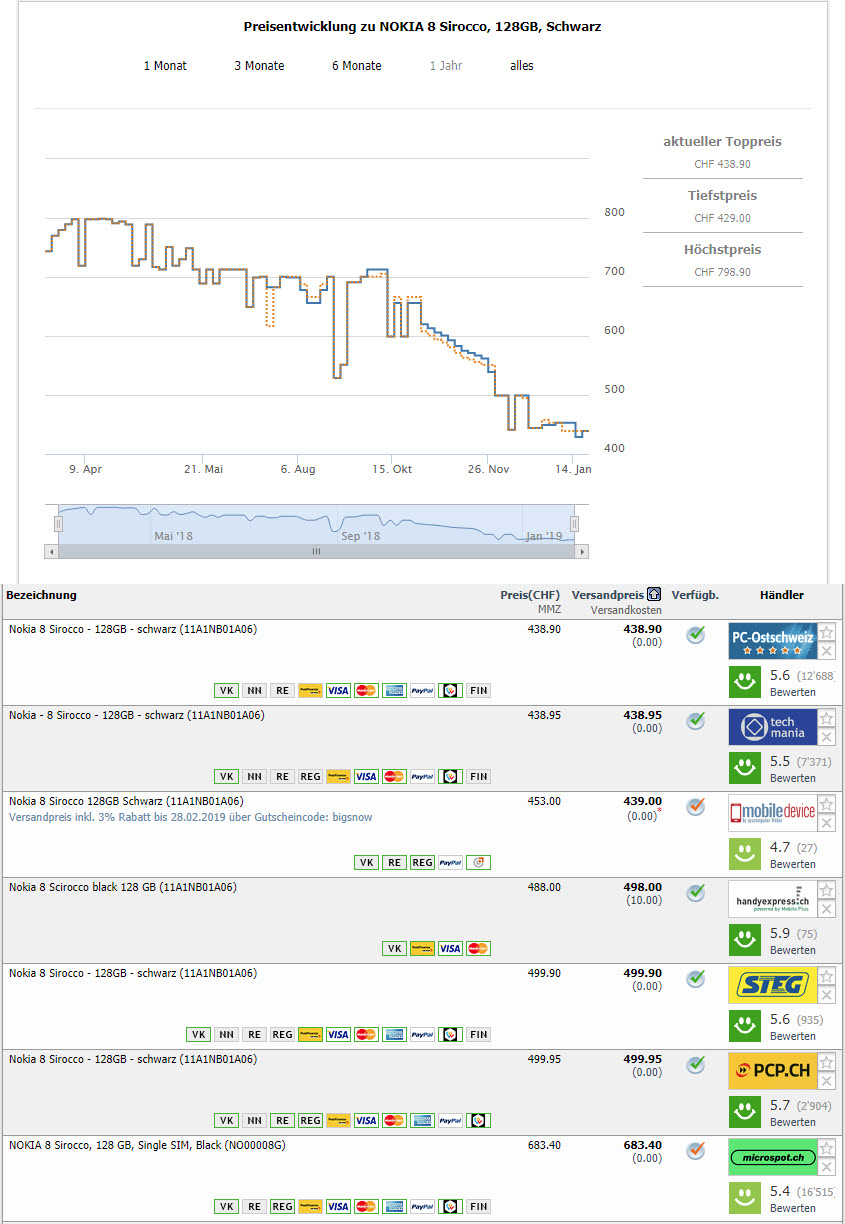Click the Bezeichnung column header
The image size is (845, 1224).
(x=41, y=595)
